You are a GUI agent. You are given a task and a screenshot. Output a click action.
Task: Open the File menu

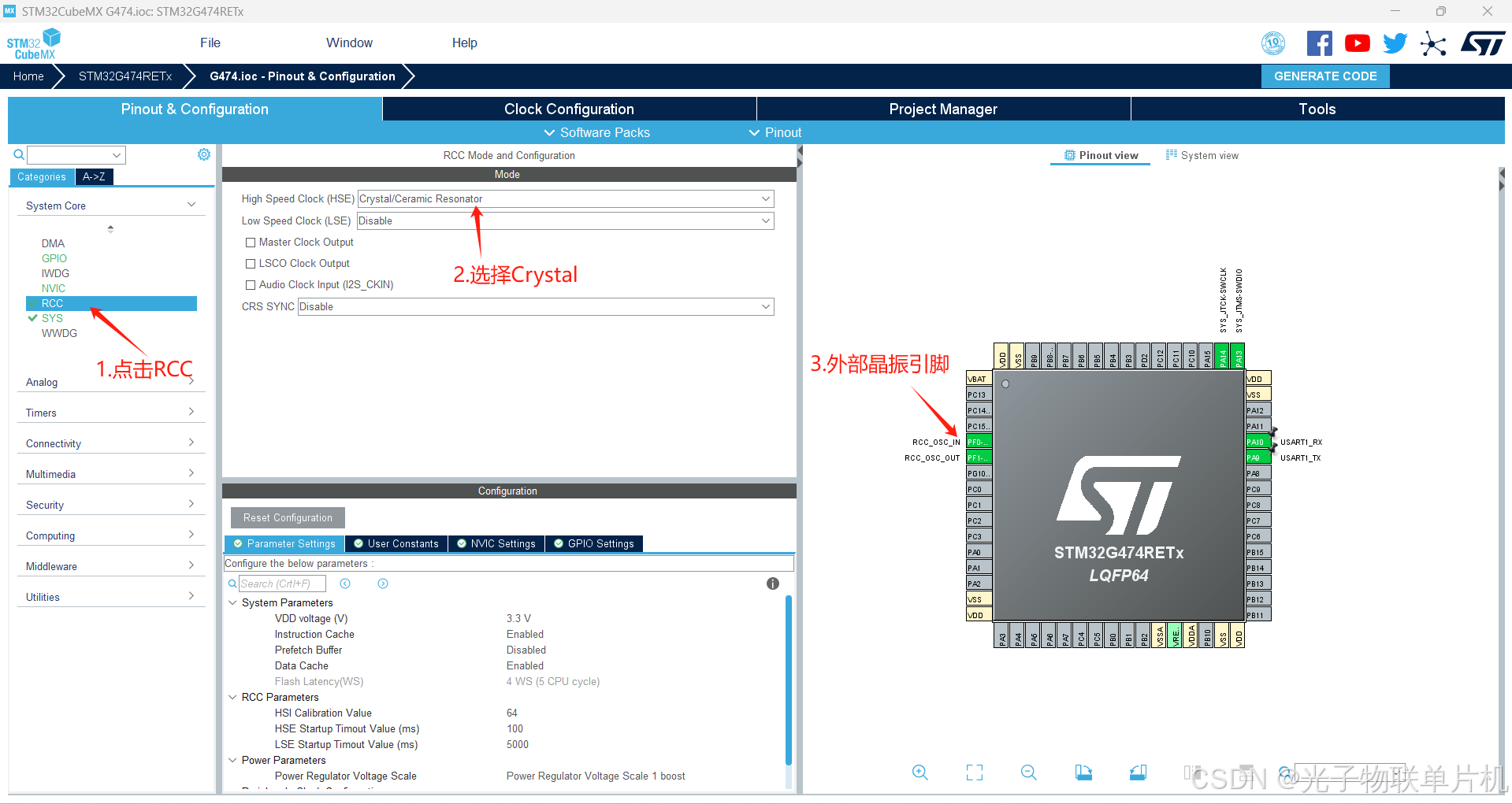pos(210,43)
